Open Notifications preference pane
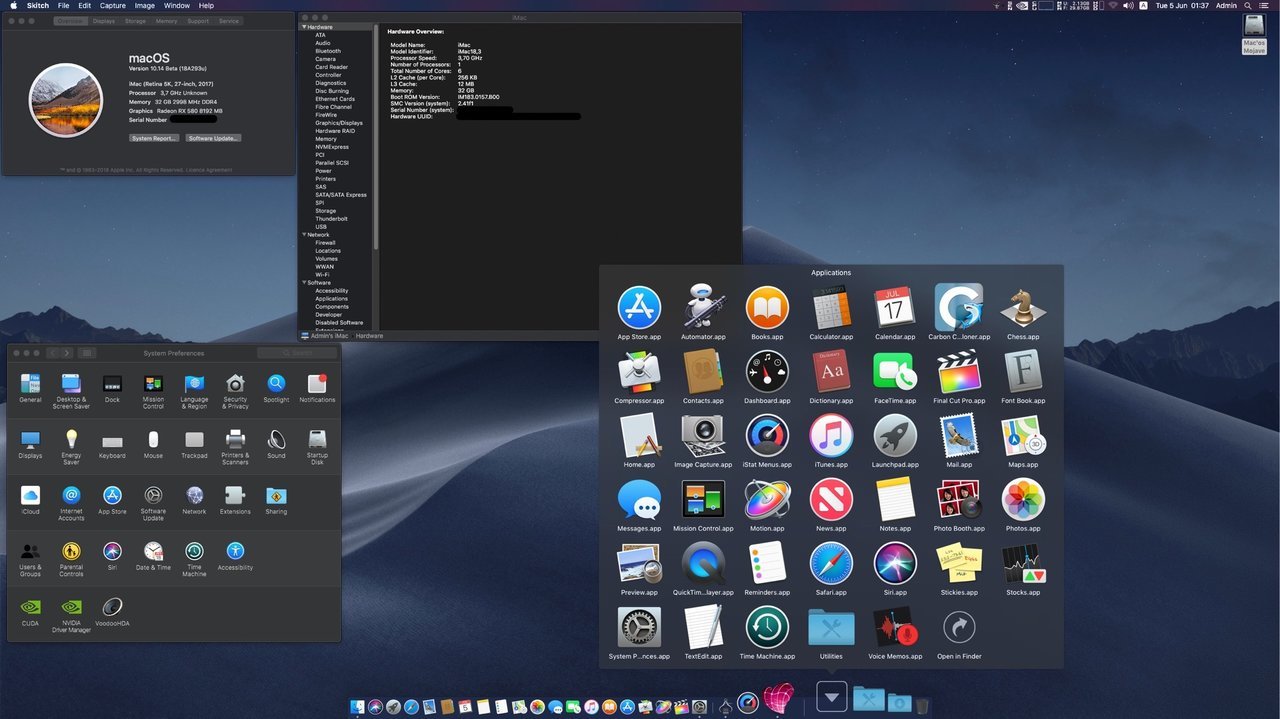This screenshot has width=1280, height=719. pyautogui.click(x=317, y=388)
